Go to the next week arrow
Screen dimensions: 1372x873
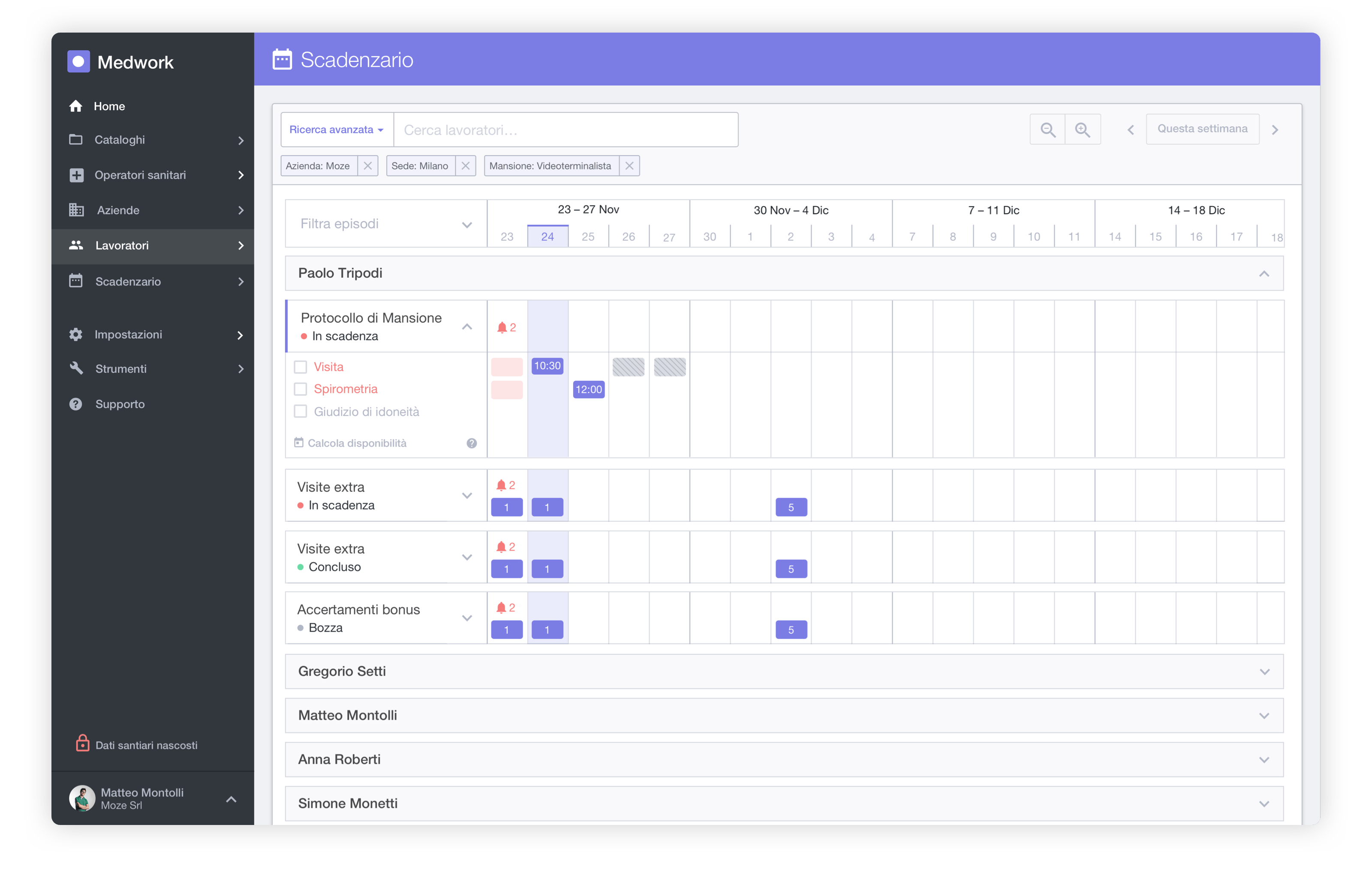1275,130
